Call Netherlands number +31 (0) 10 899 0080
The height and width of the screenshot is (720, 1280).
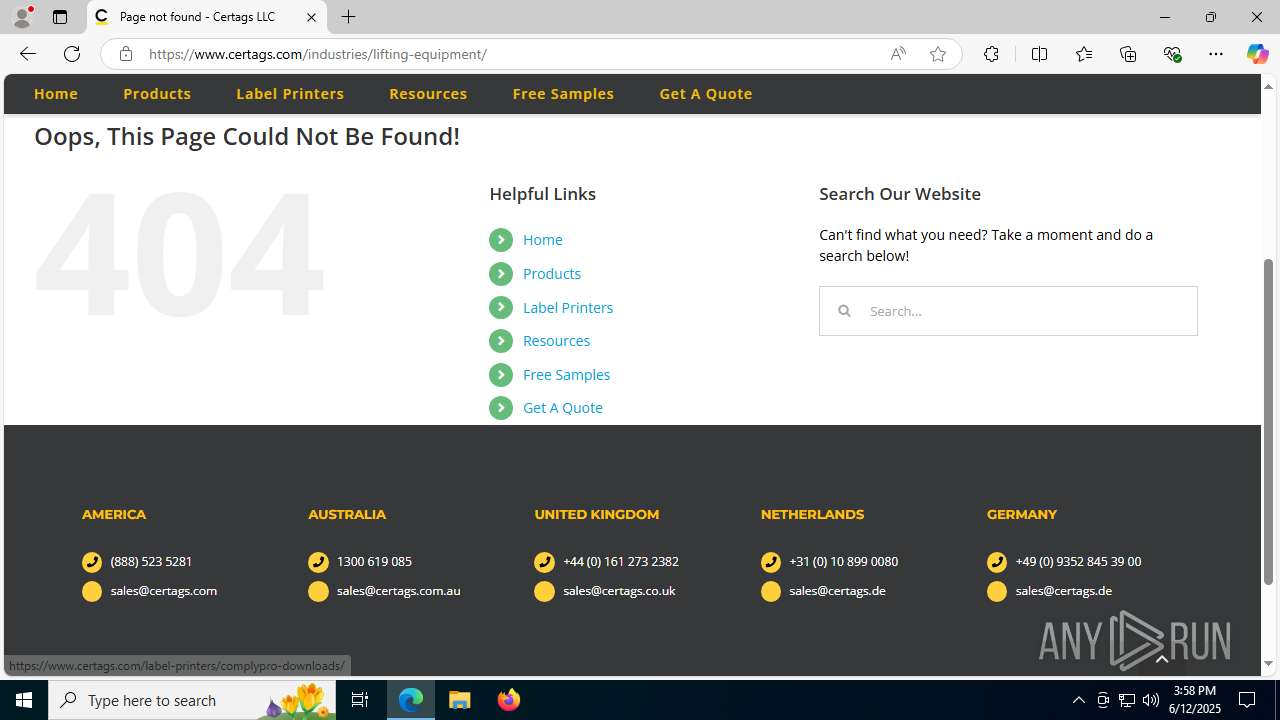[x=843, y=562]
